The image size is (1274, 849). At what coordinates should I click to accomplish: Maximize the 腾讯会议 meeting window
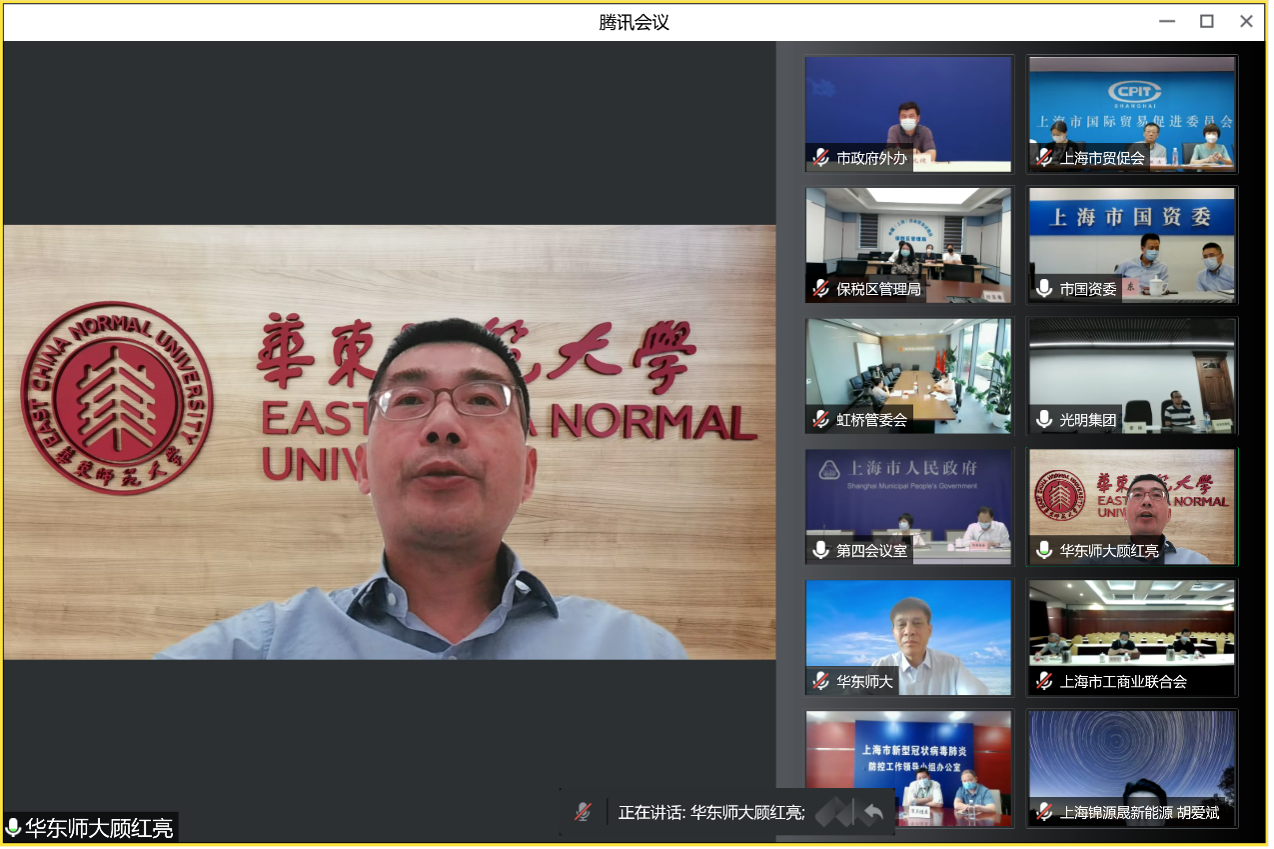pos(1206,21)
